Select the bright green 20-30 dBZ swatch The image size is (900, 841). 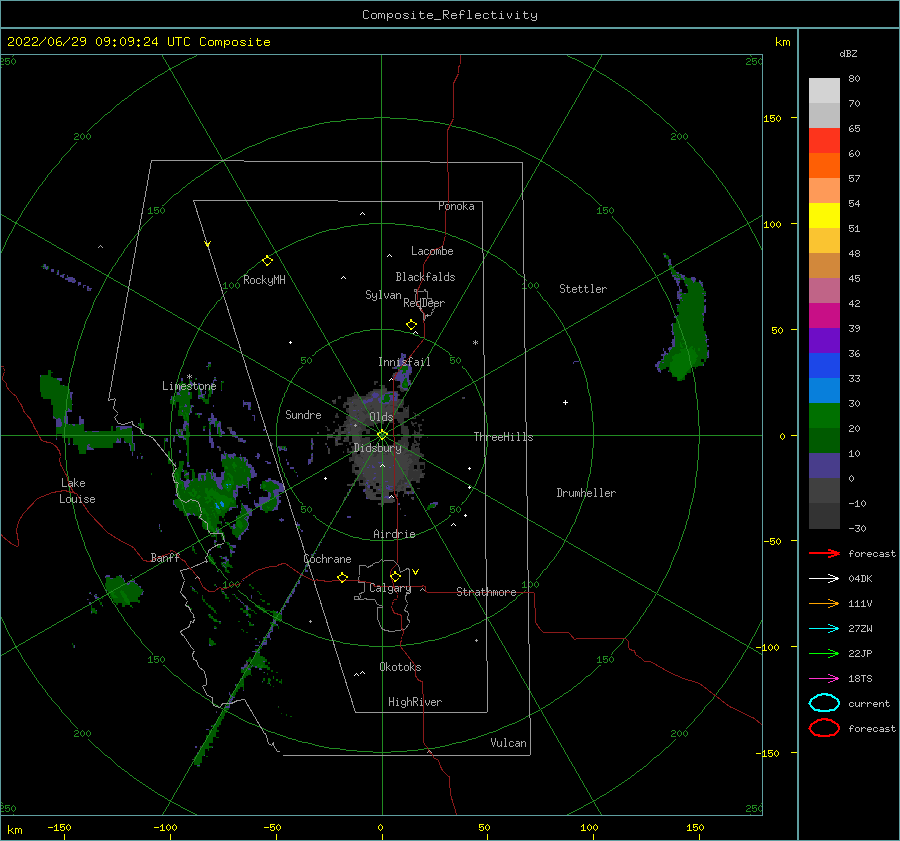tap(824, 416)
